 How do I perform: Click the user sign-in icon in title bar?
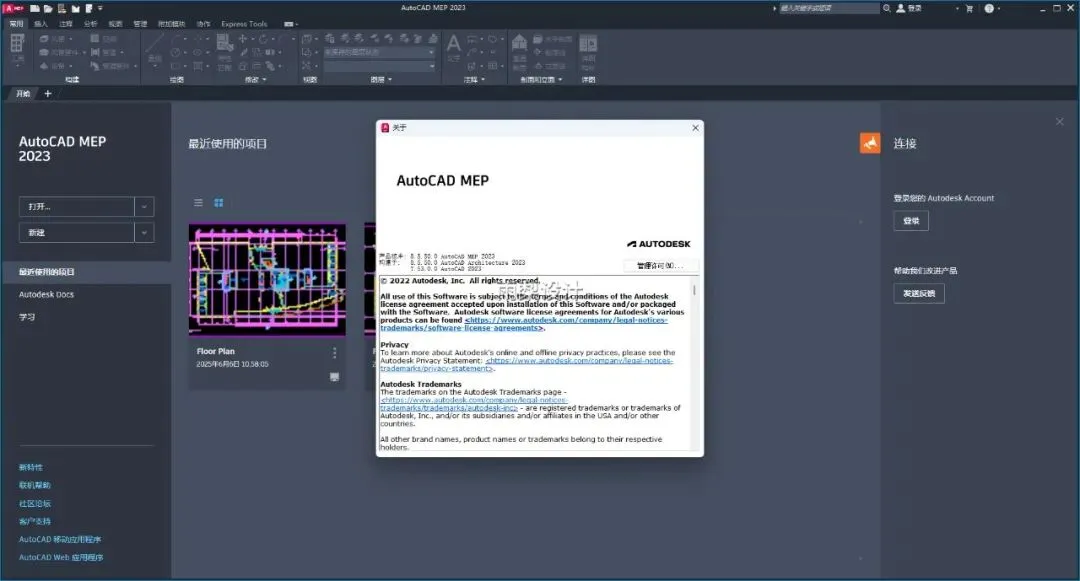click(x=900, y=8)
